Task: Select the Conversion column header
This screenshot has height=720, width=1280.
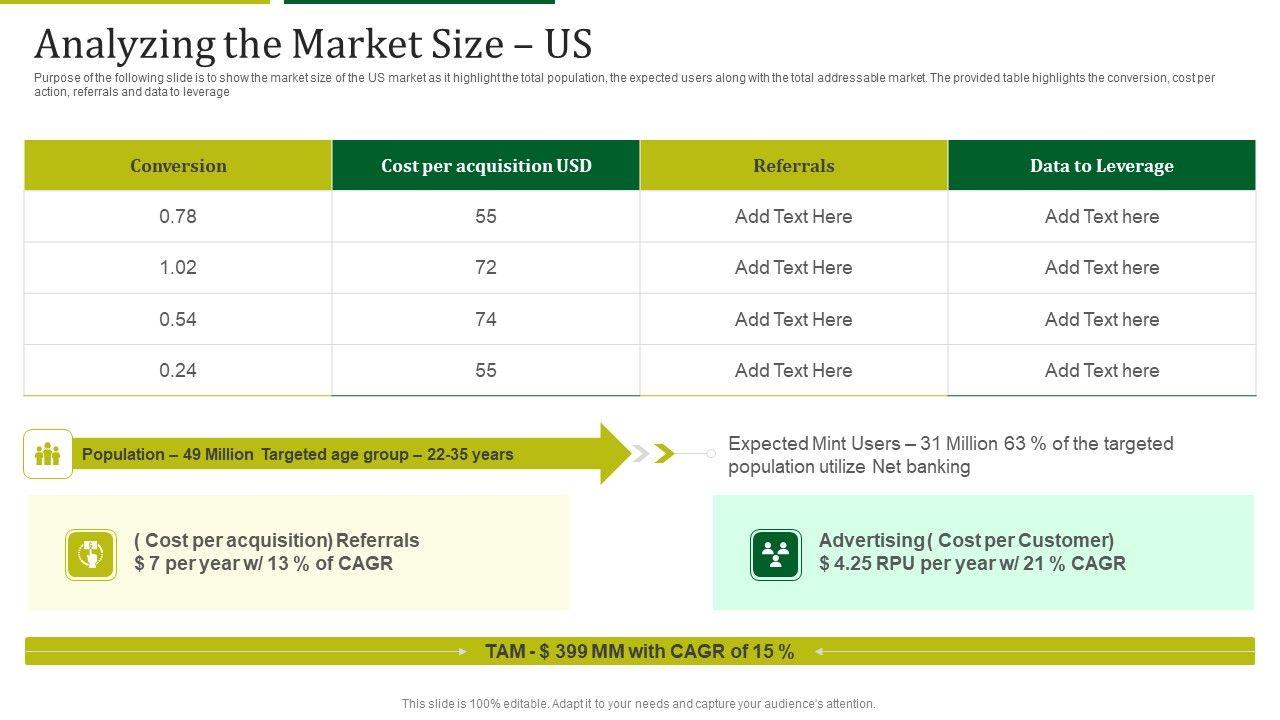Action: click(x=178, y=166)
